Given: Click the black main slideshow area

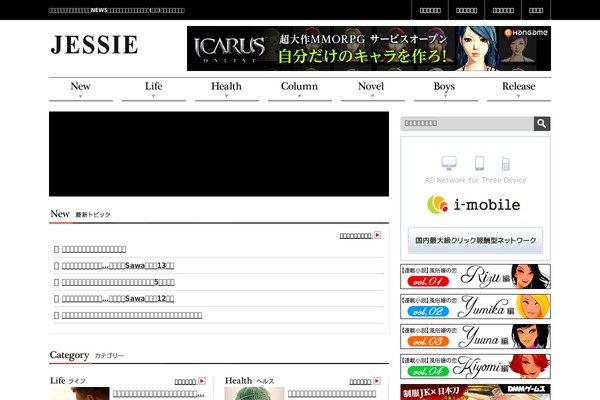Looking at the screenshot, I should pos(219,154).
